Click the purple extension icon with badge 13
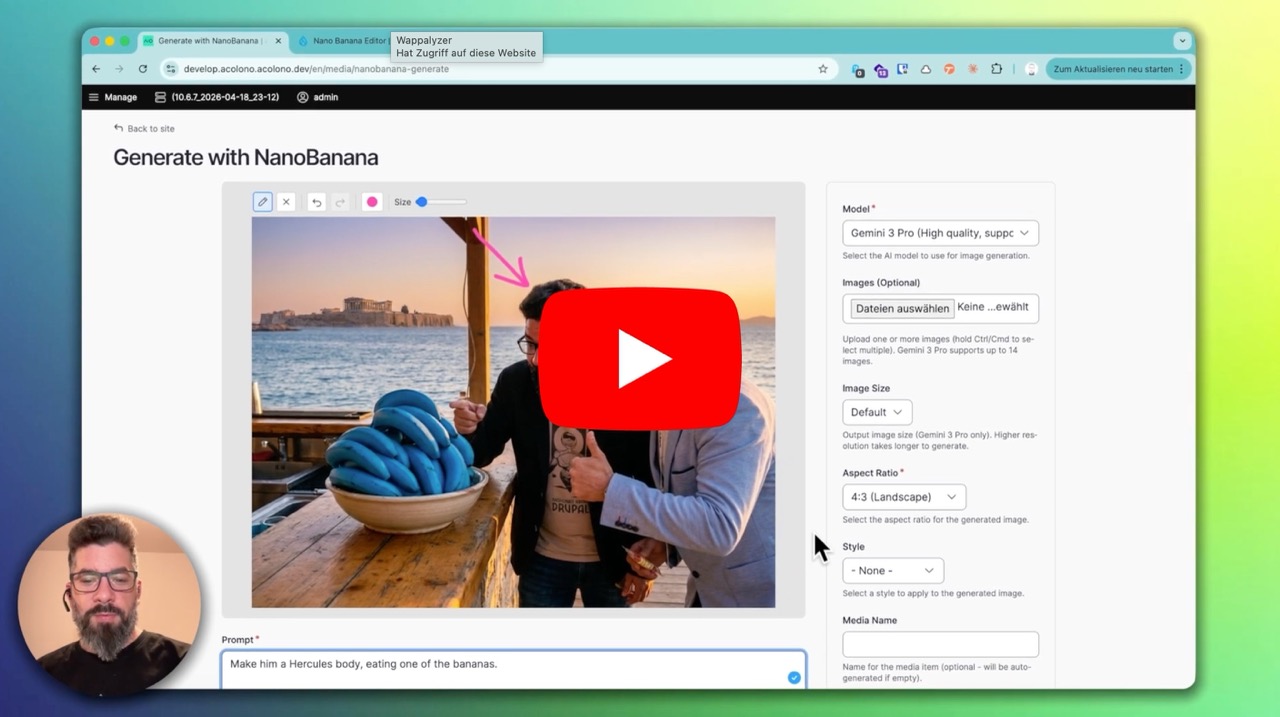The image size is (1280, 717). (880, 70)
